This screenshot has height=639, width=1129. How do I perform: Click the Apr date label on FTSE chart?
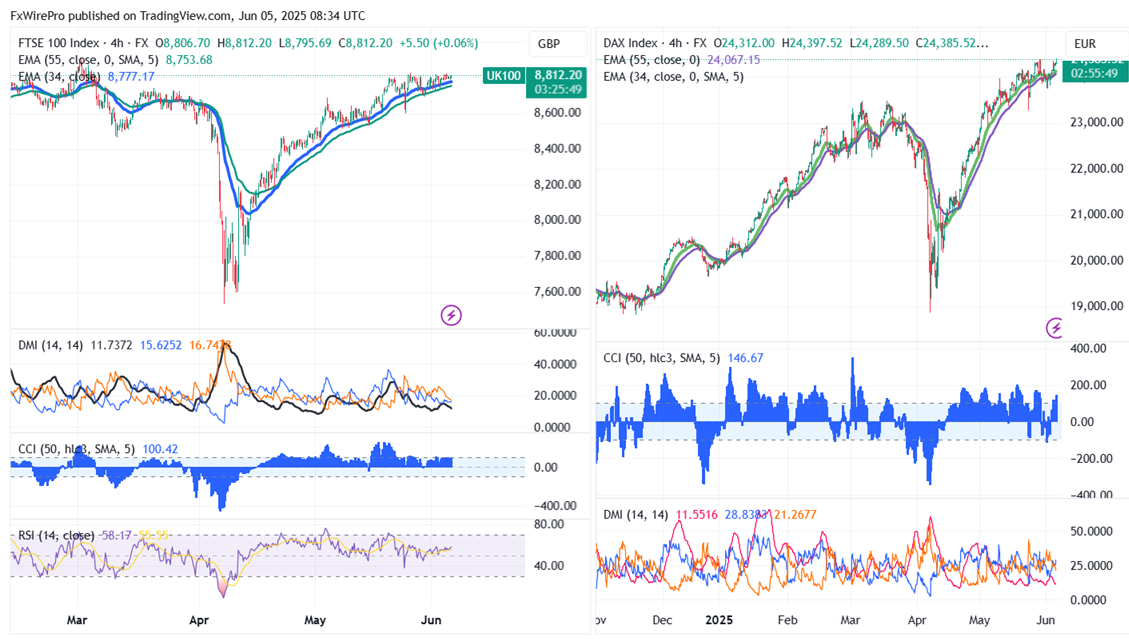199,620
